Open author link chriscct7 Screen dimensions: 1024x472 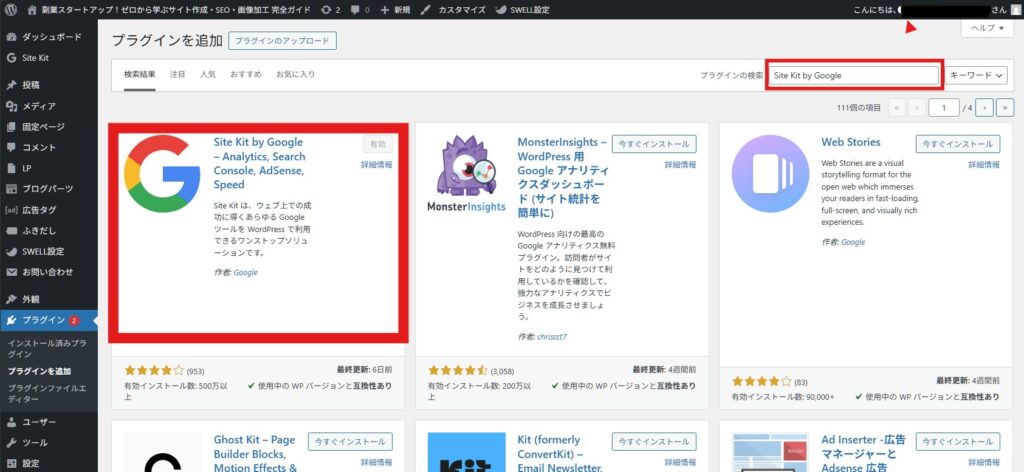tap(552, 337)
